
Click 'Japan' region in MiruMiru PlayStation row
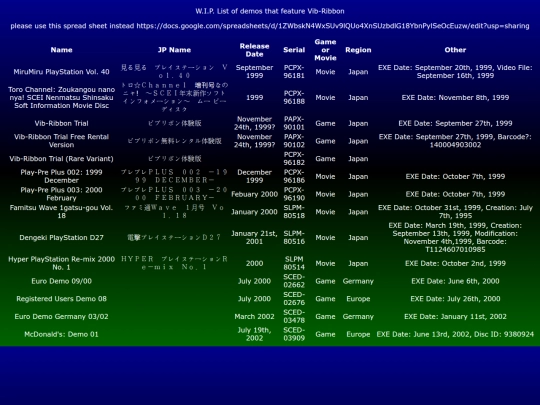[x=358, y=72]
